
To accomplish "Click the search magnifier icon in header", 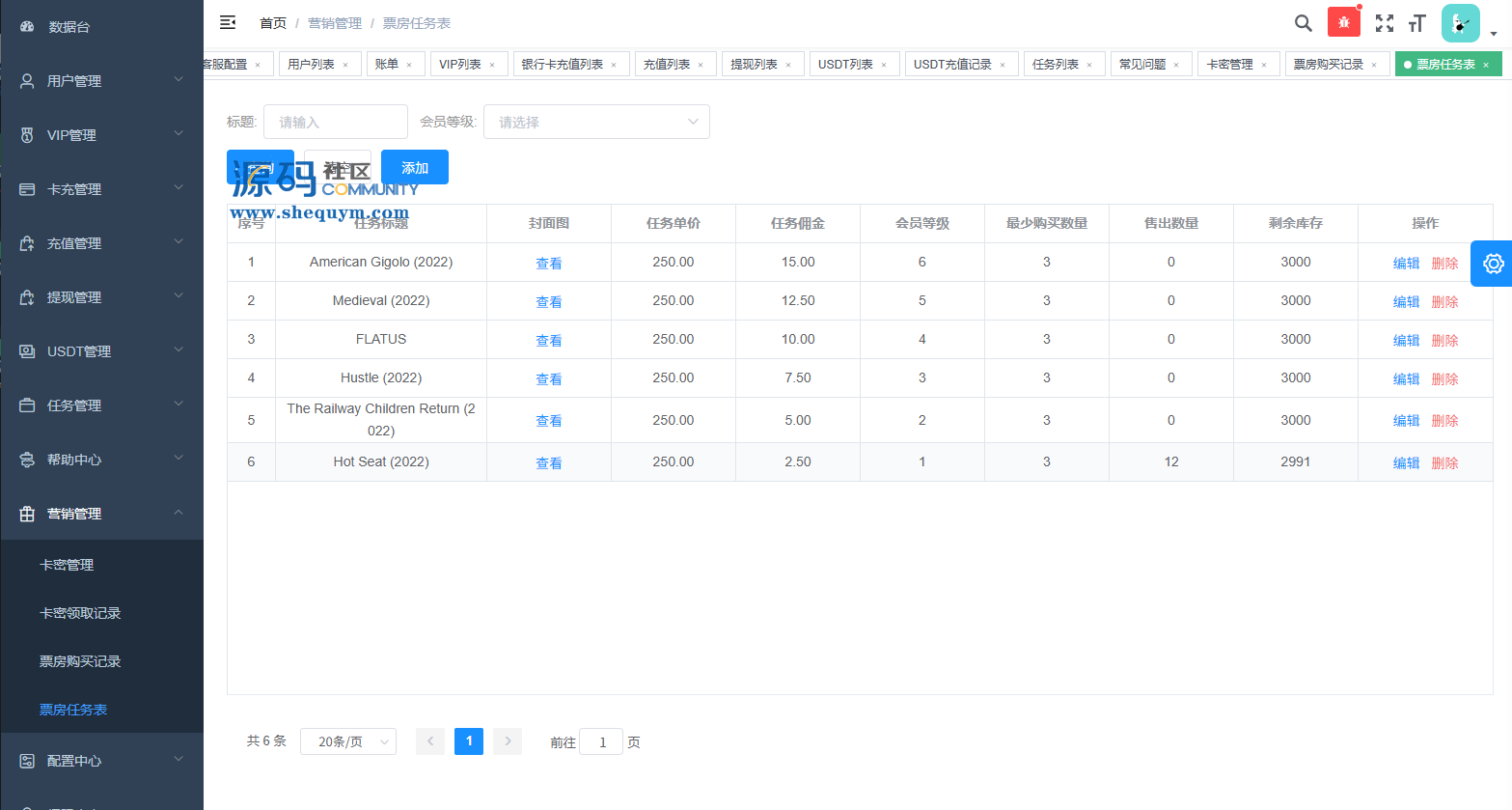I will coord(1303,23).
